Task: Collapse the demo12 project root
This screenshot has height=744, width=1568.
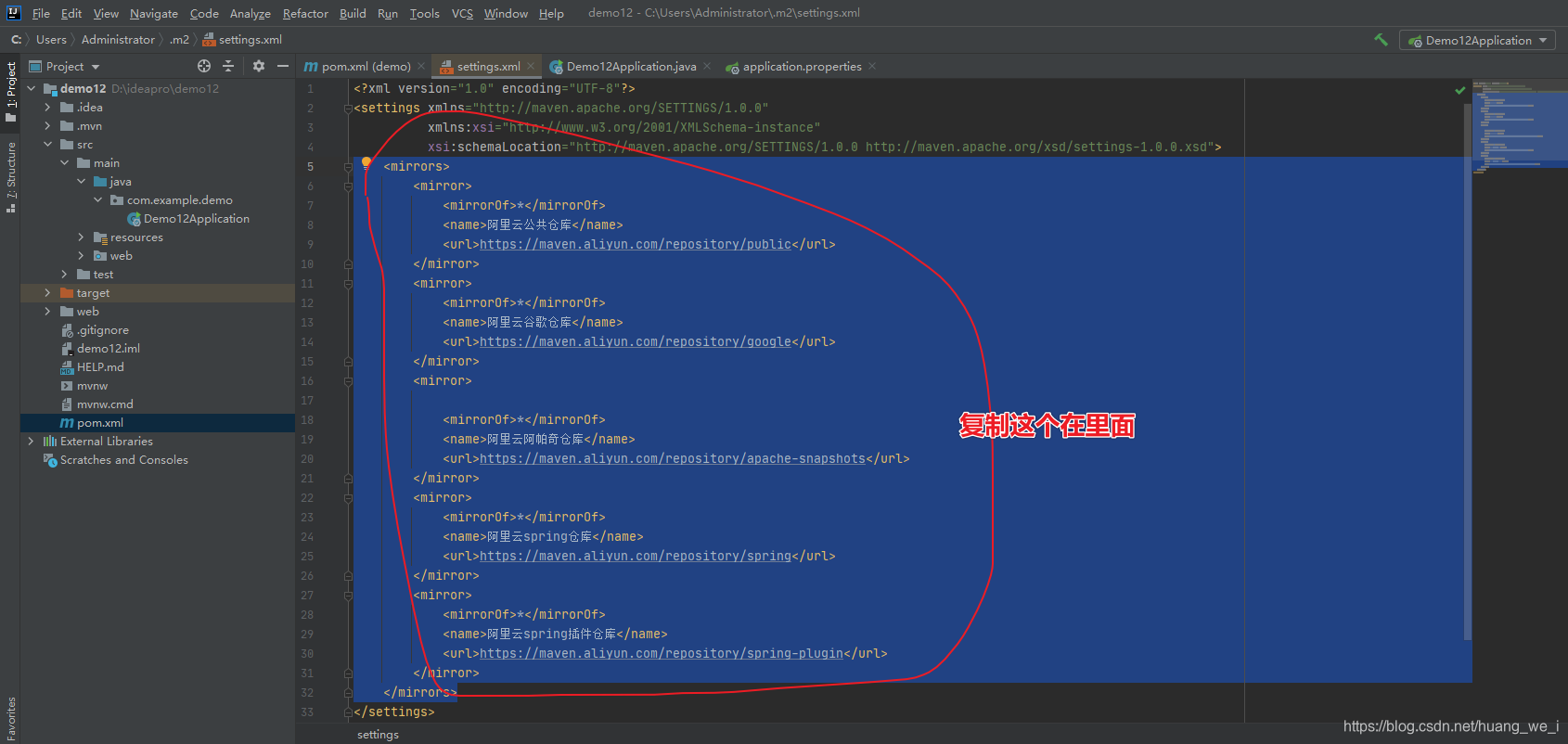Action: [x=32, y=88]
